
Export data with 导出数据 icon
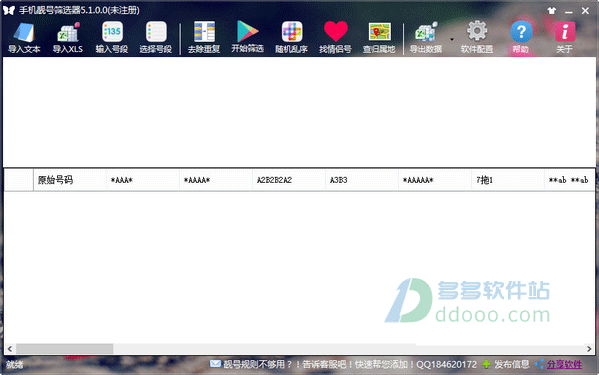[x=426, y=37]
